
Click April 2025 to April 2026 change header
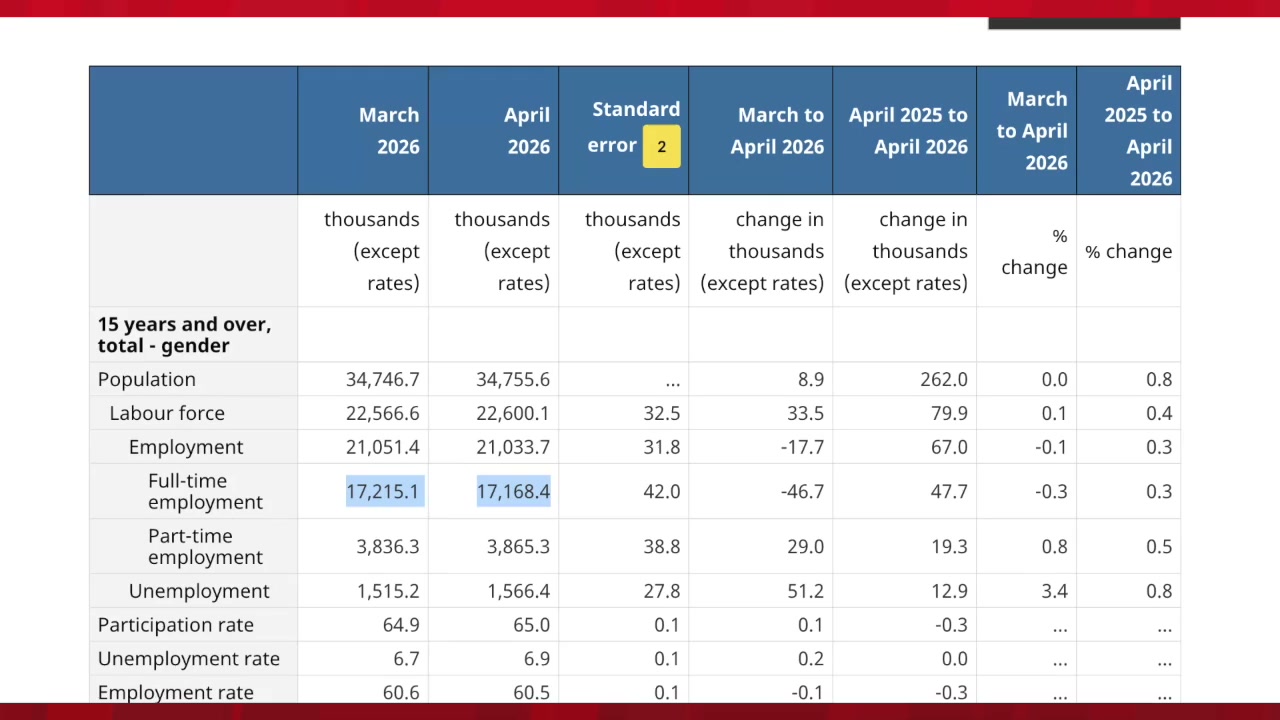pyautogui.click(x=904, y=131)
